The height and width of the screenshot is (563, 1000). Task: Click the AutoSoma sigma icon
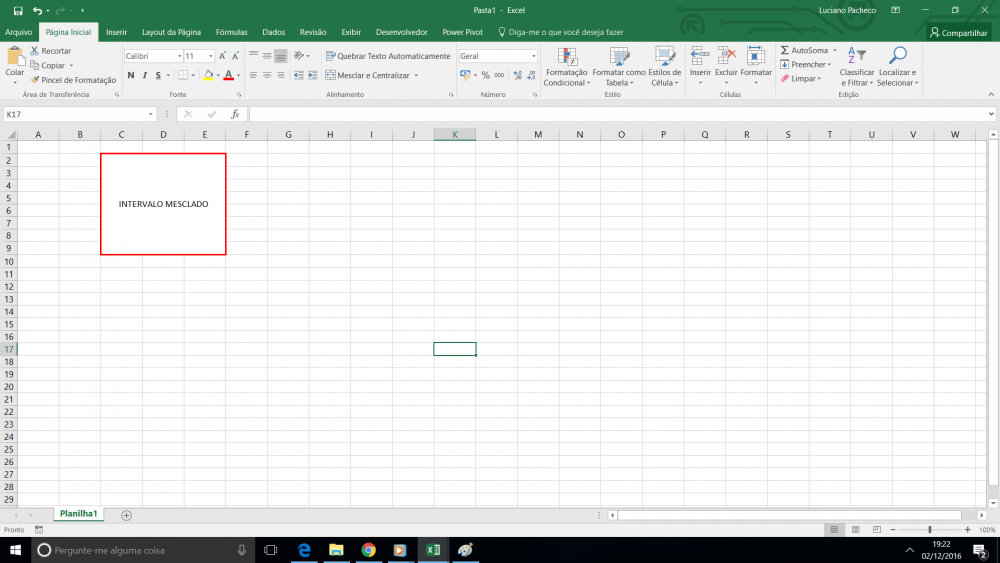point(785,50)
